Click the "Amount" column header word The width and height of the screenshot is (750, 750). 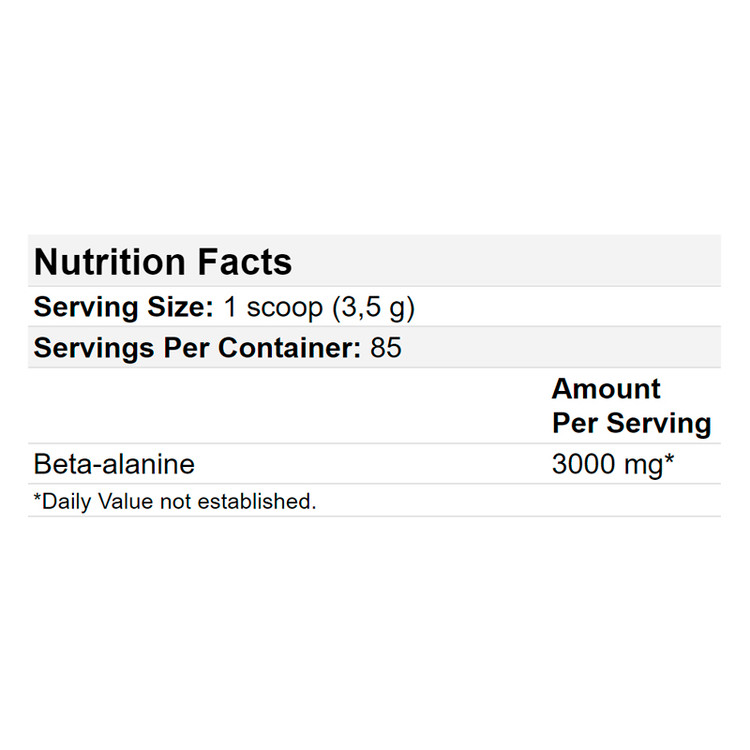606,389
